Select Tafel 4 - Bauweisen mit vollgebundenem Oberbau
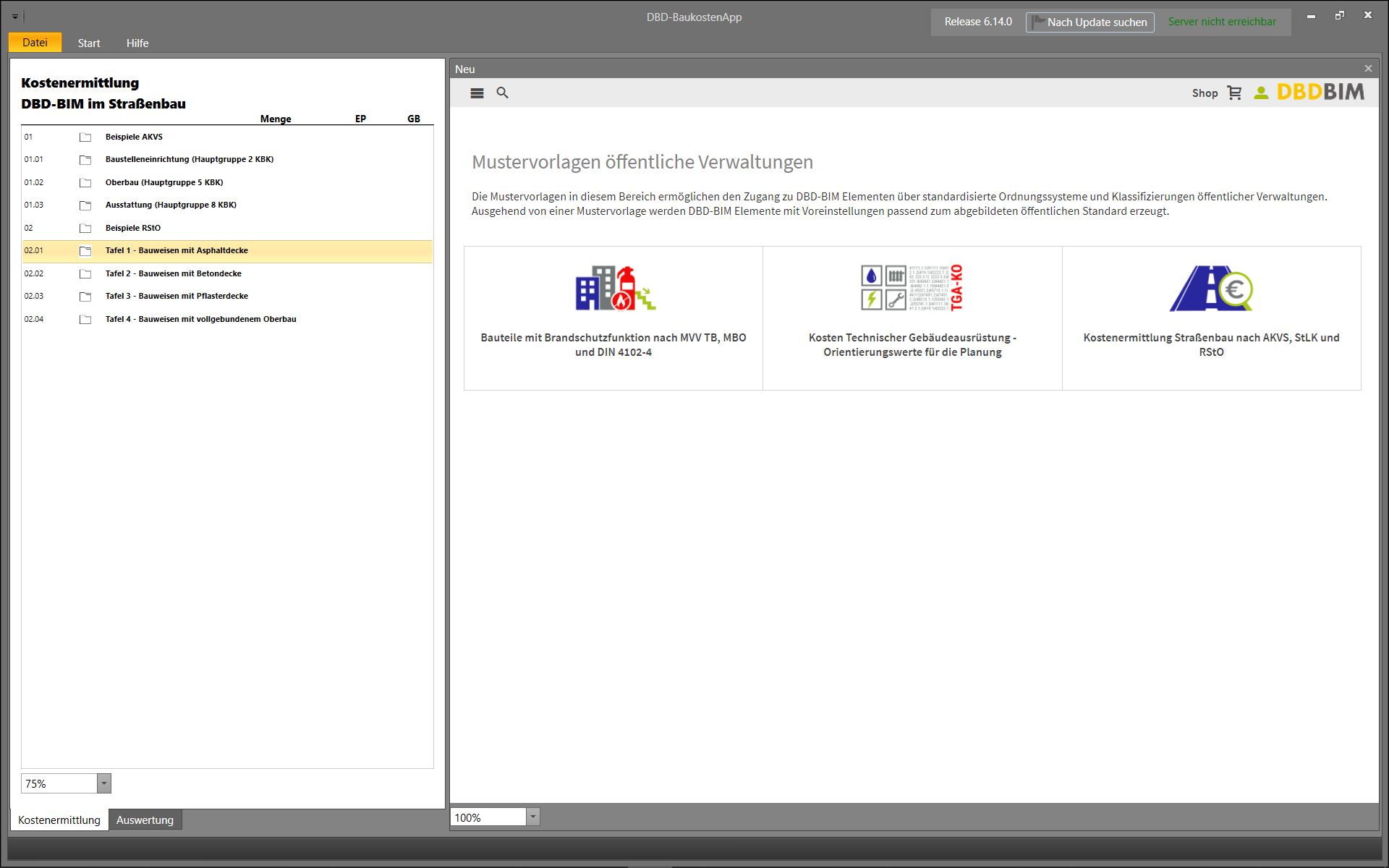 (228, 320)
